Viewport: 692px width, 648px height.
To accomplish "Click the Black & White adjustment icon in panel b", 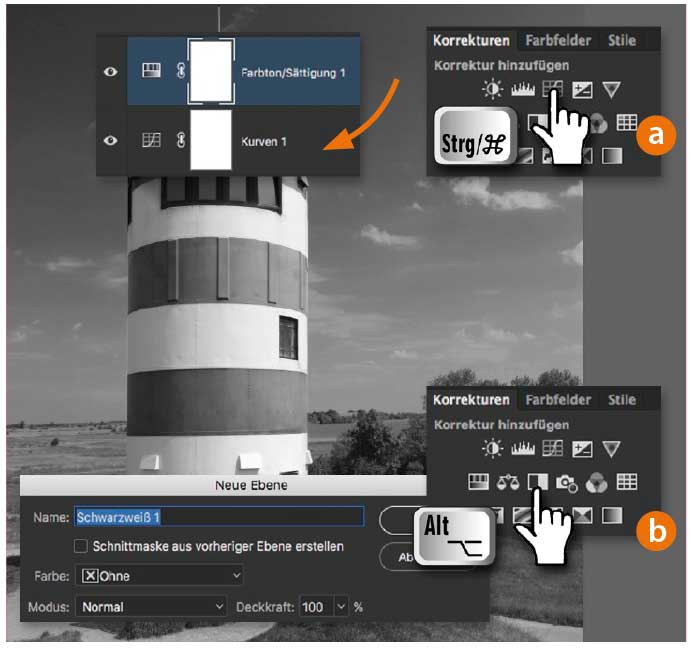I will point(537,482).
